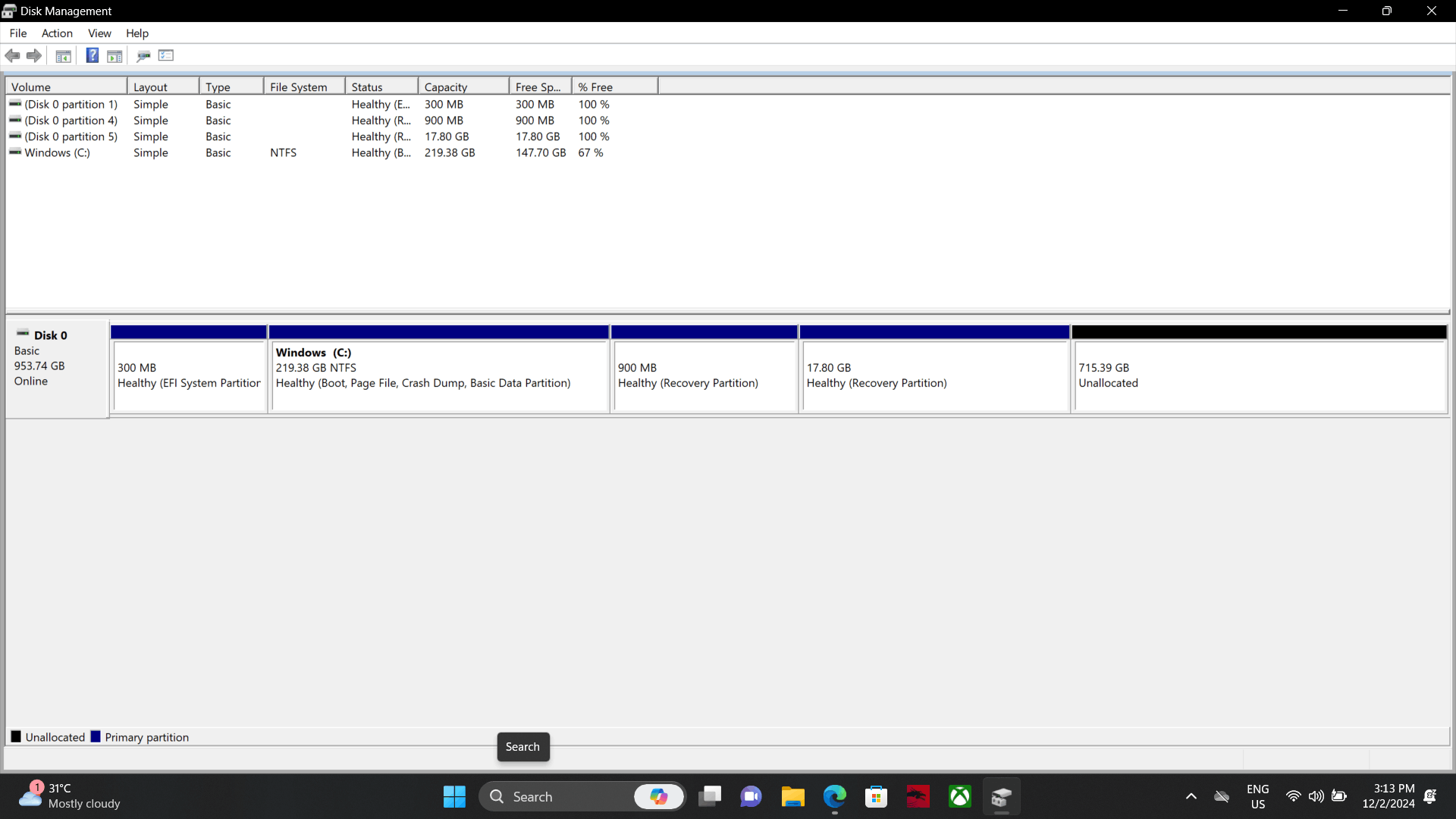Click the taskbar Search box
1456x819 pixels.
coord(582,796)
